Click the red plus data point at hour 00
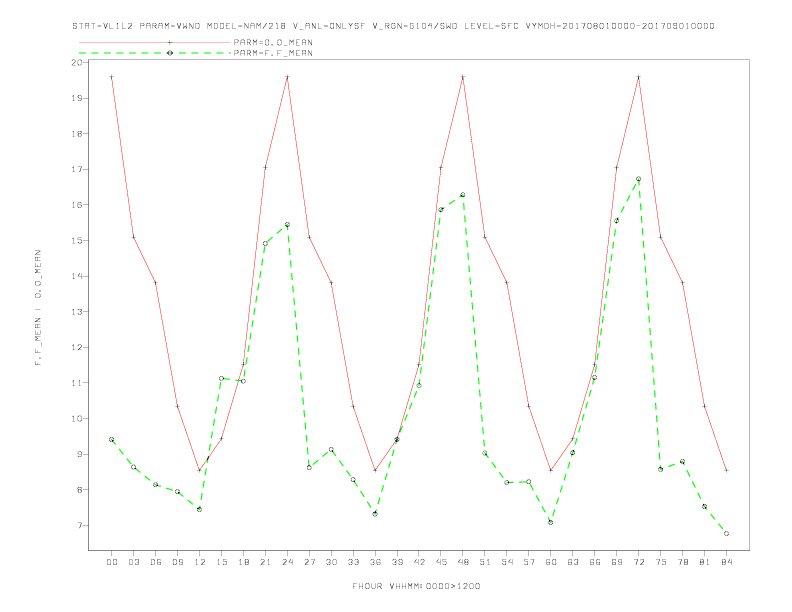 click(112, 77)
